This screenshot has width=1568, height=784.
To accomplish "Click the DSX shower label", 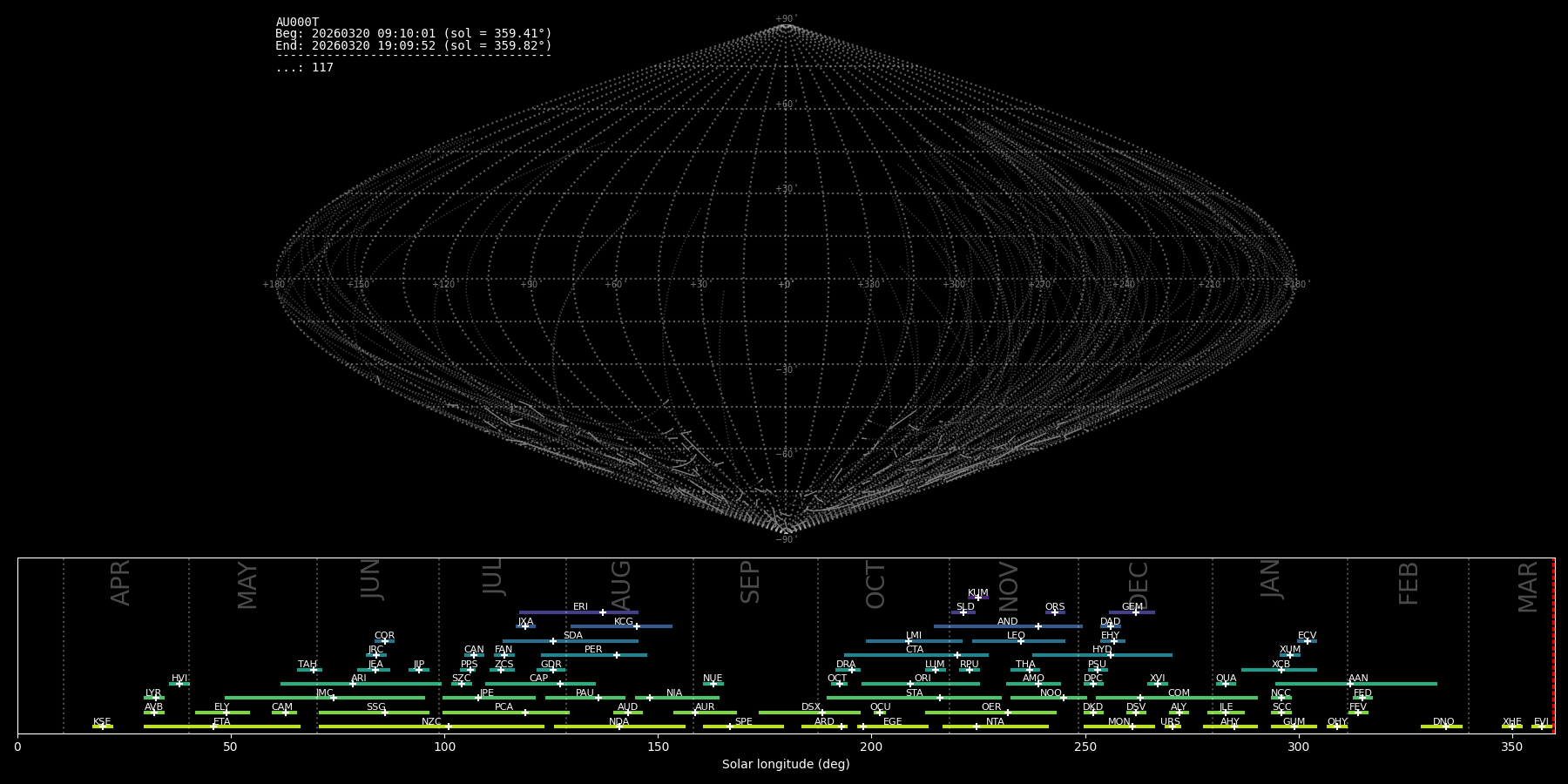I will click(811, 707).
